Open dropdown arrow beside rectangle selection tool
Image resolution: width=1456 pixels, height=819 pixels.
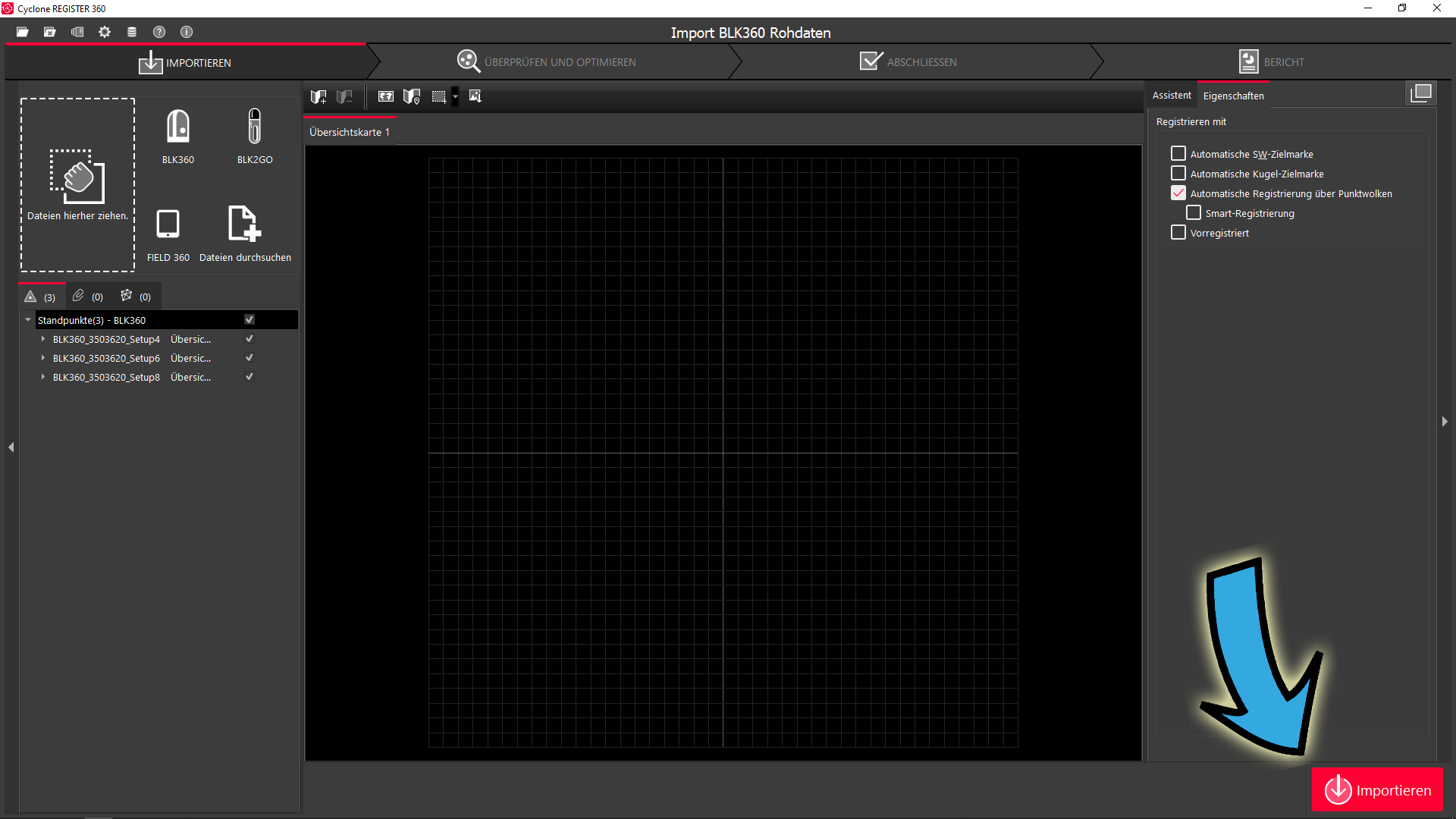point(455,96)
